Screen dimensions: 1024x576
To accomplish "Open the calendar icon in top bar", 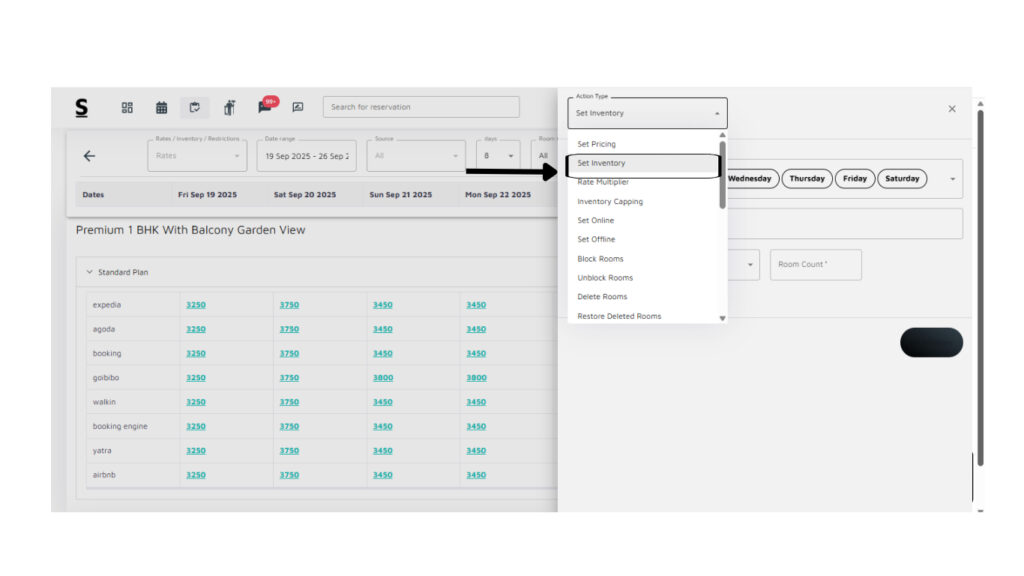I will pyautogui.click(x=161, y=107).
